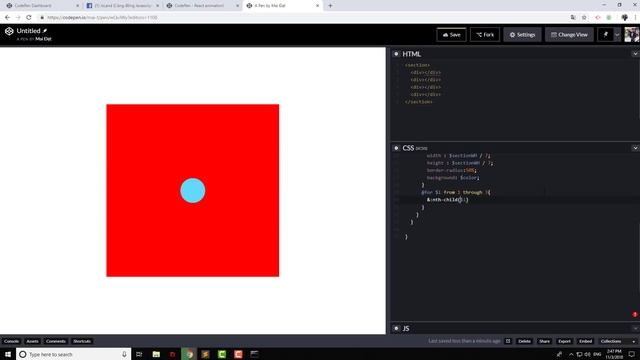640x360 pixels.
Task: Open the Console panel
Action: pyautogui.click(x=11, y=341)
